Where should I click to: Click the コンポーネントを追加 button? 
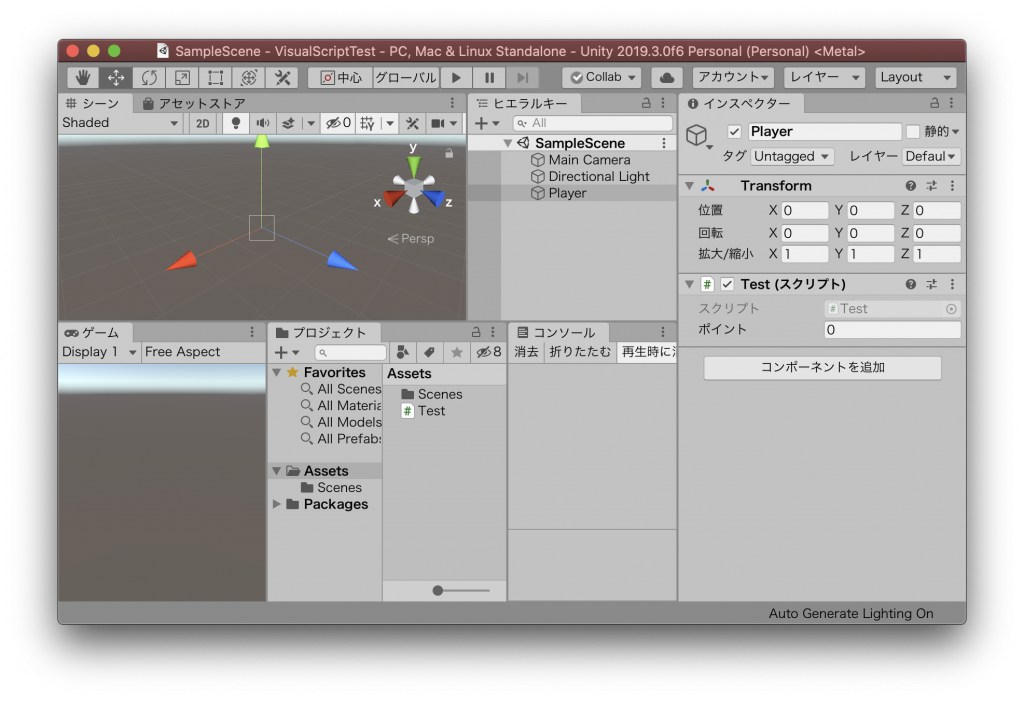pos(822,367)
